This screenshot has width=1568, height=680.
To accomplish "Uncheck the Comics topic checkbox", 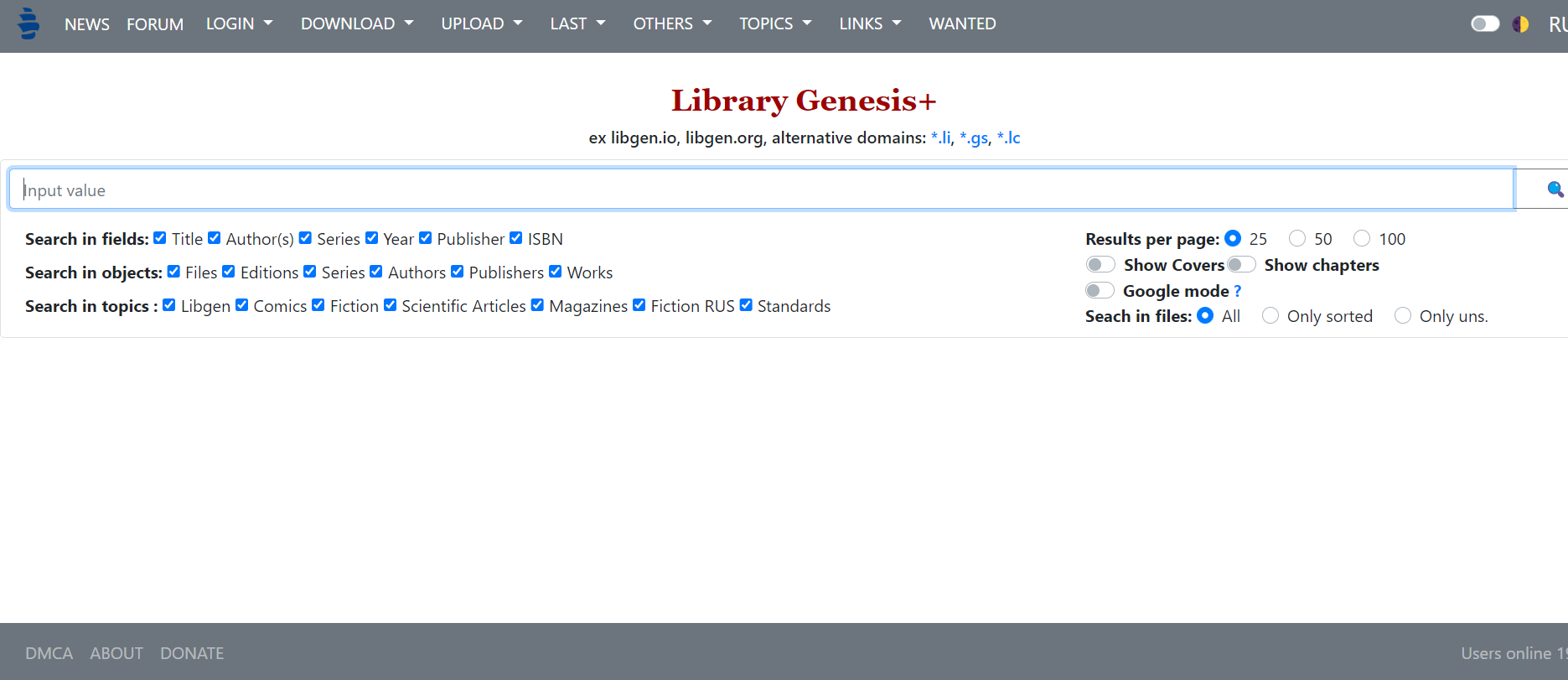I will [242, 305].
